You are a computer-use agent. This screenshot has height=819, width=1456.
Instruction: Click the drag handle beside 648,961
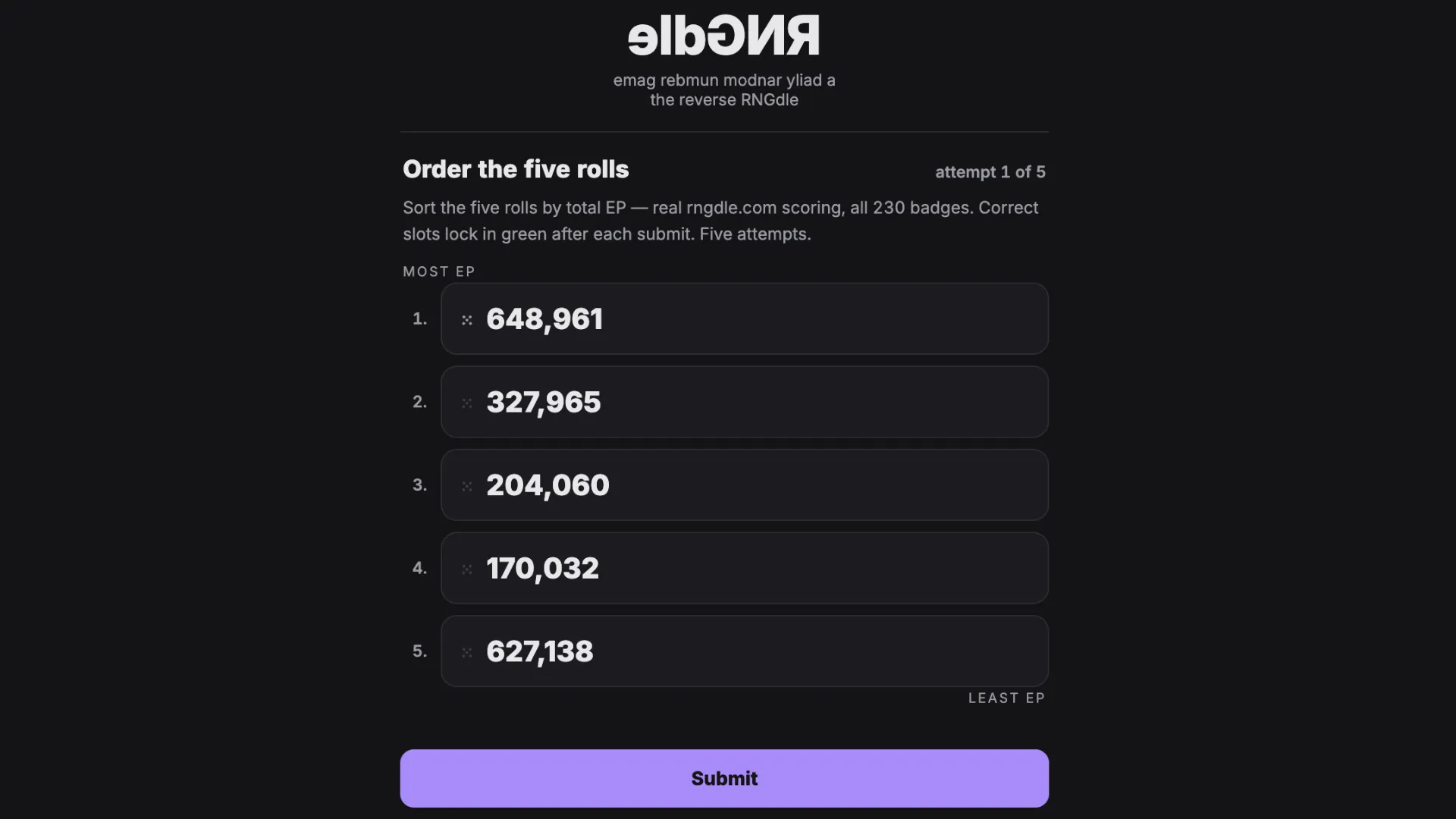[x=467, y=320]
